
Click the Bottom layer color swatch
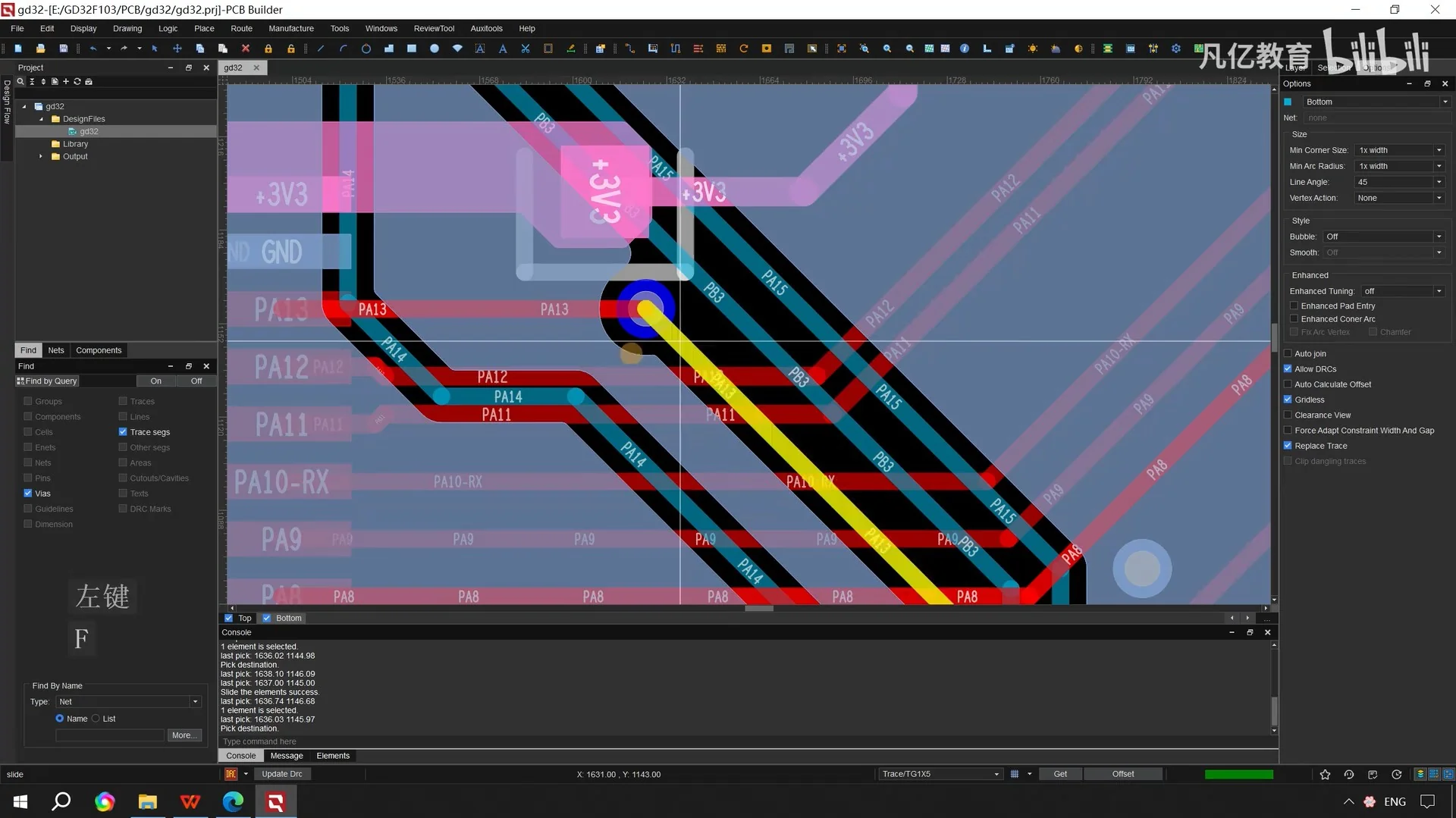[x=1288, y=101]
